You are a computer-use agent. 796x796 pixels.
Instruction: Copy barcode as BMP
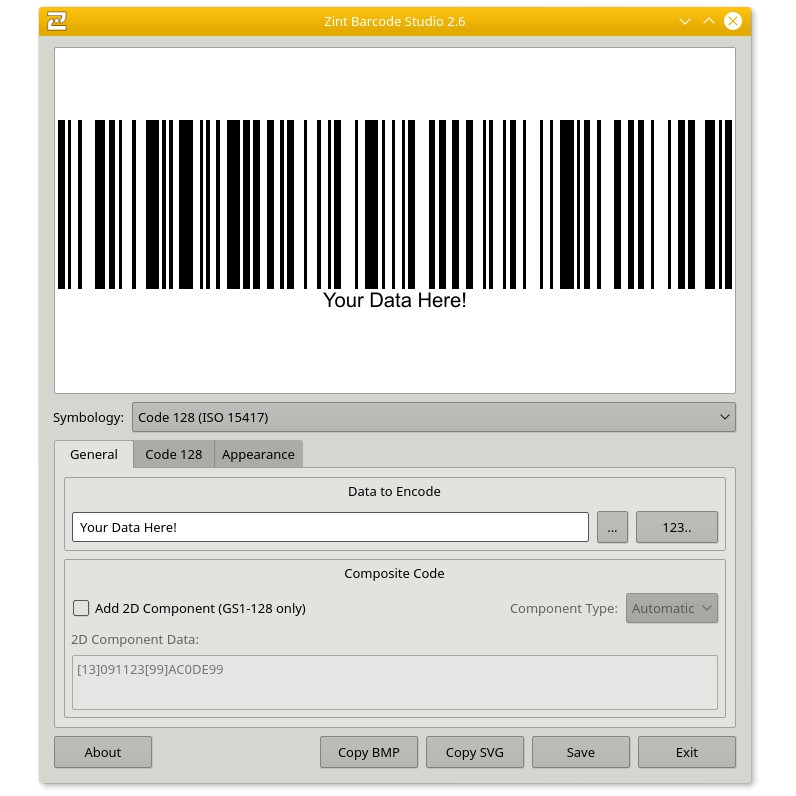coord(369,752)
